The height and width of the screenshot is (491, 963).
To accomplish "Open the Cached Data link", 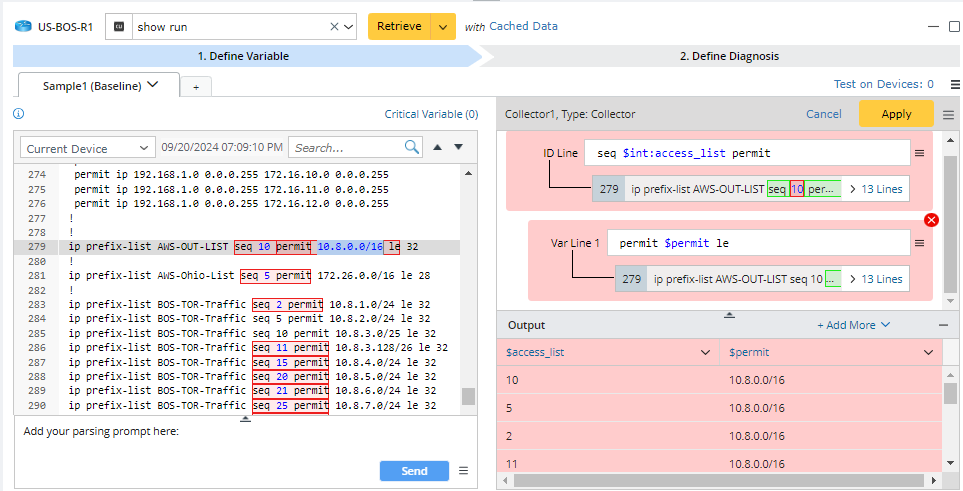I will coord(523,26).
